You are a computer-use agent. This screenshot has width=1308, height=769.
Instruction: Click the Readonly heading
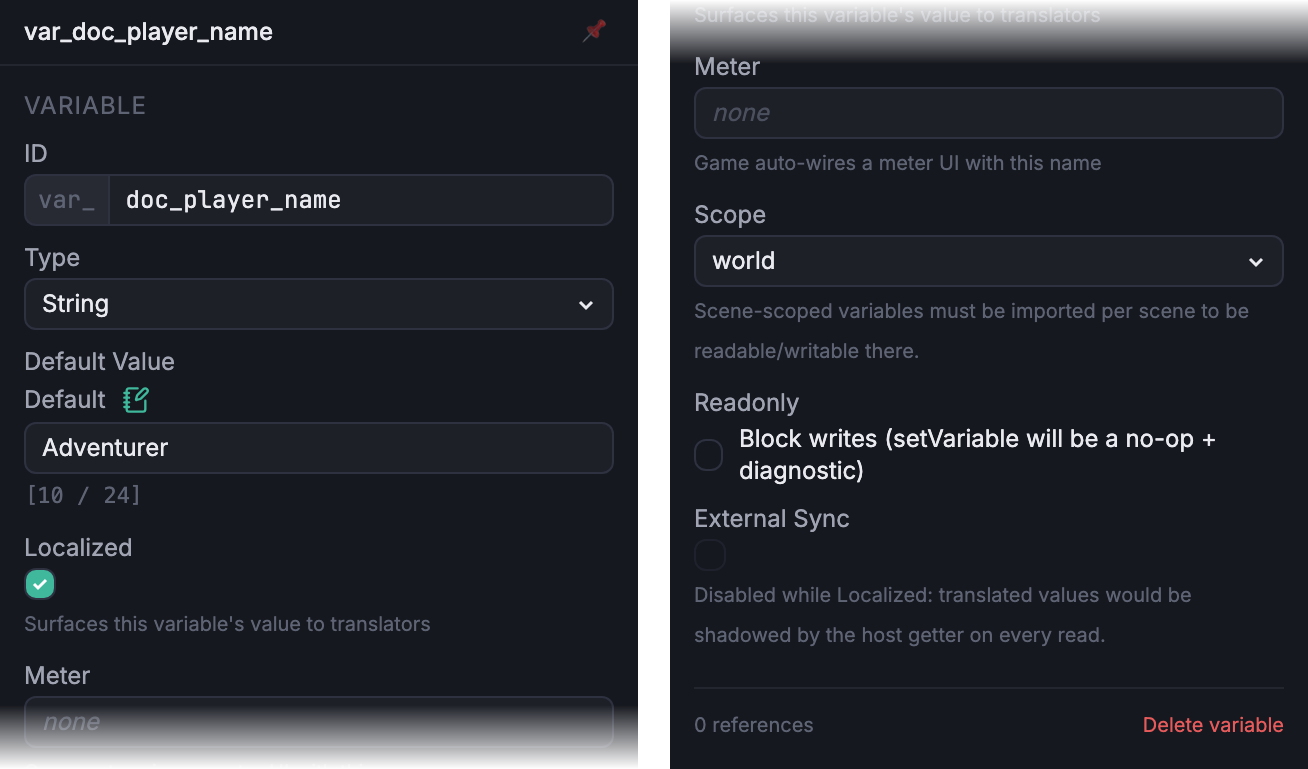click(747, 403)
